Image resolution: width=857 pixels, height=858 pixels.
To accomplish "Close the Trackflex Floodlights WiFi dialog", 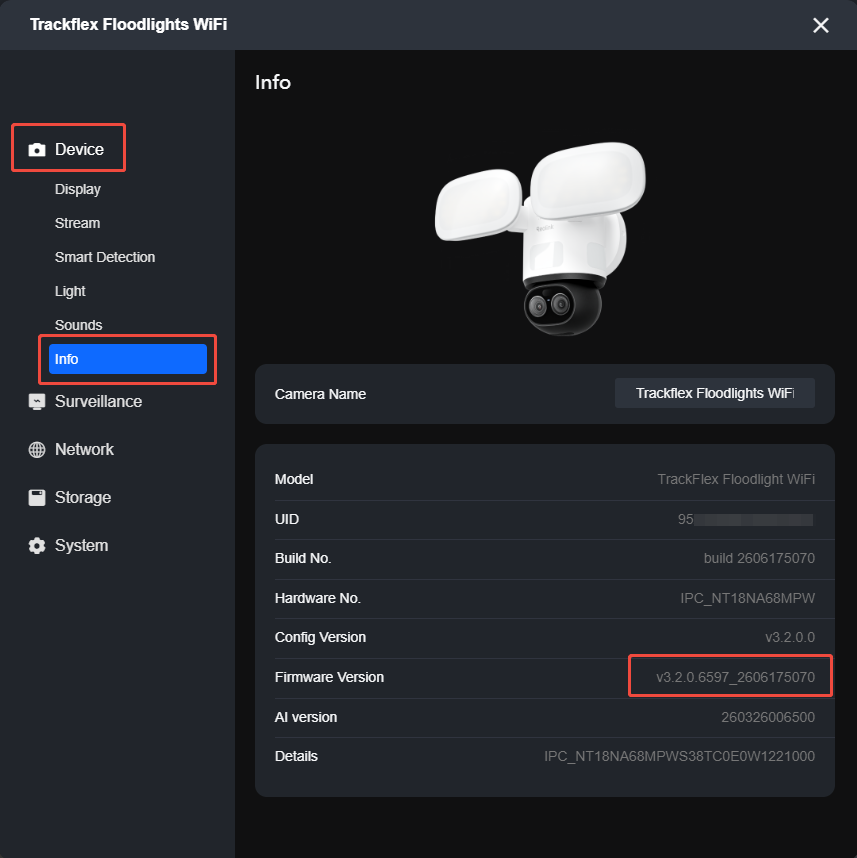I will pyautogui.click(x=820, y=25).
